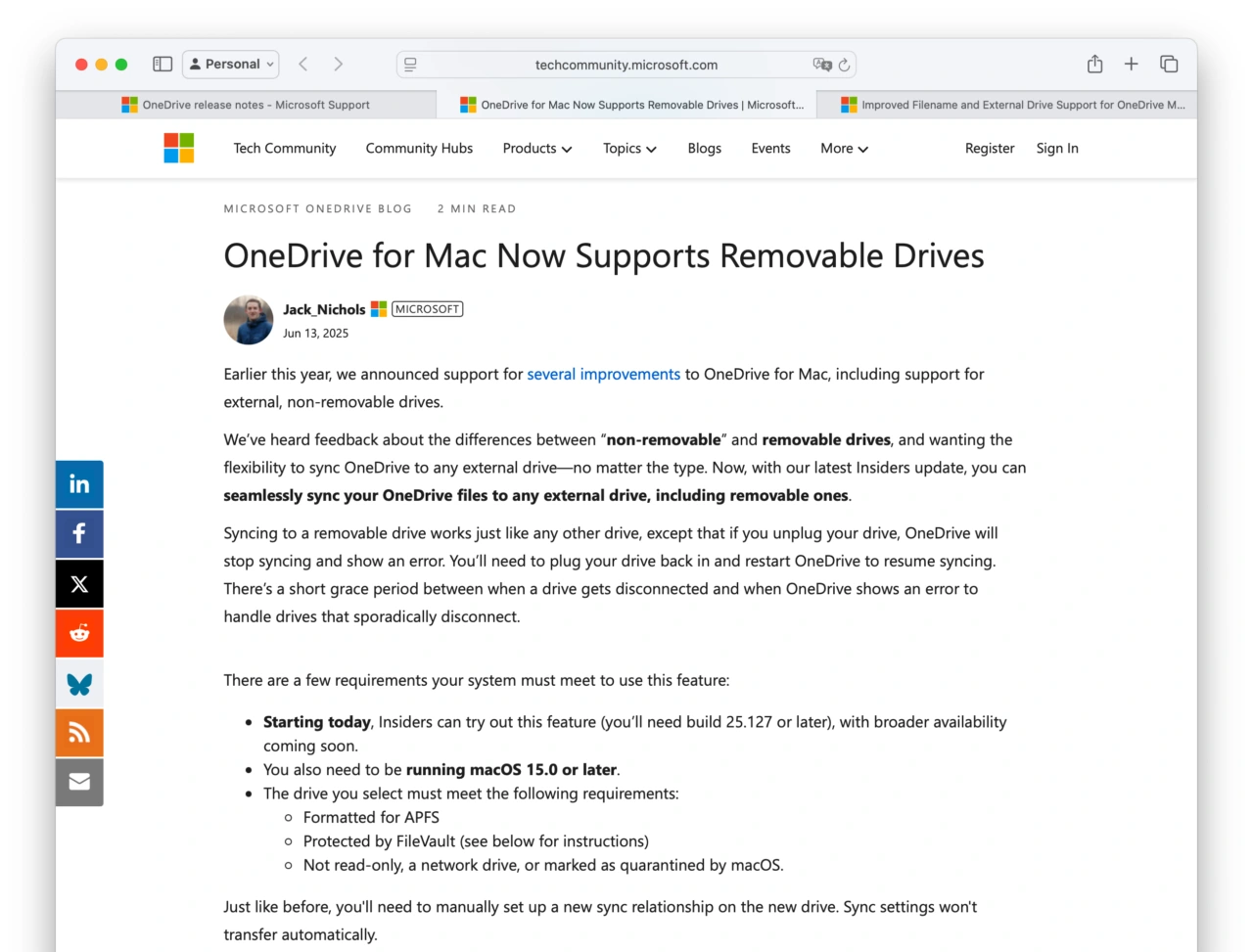Share the post to Facebook
1253x952 pixels.
click(x=79, y=533)
